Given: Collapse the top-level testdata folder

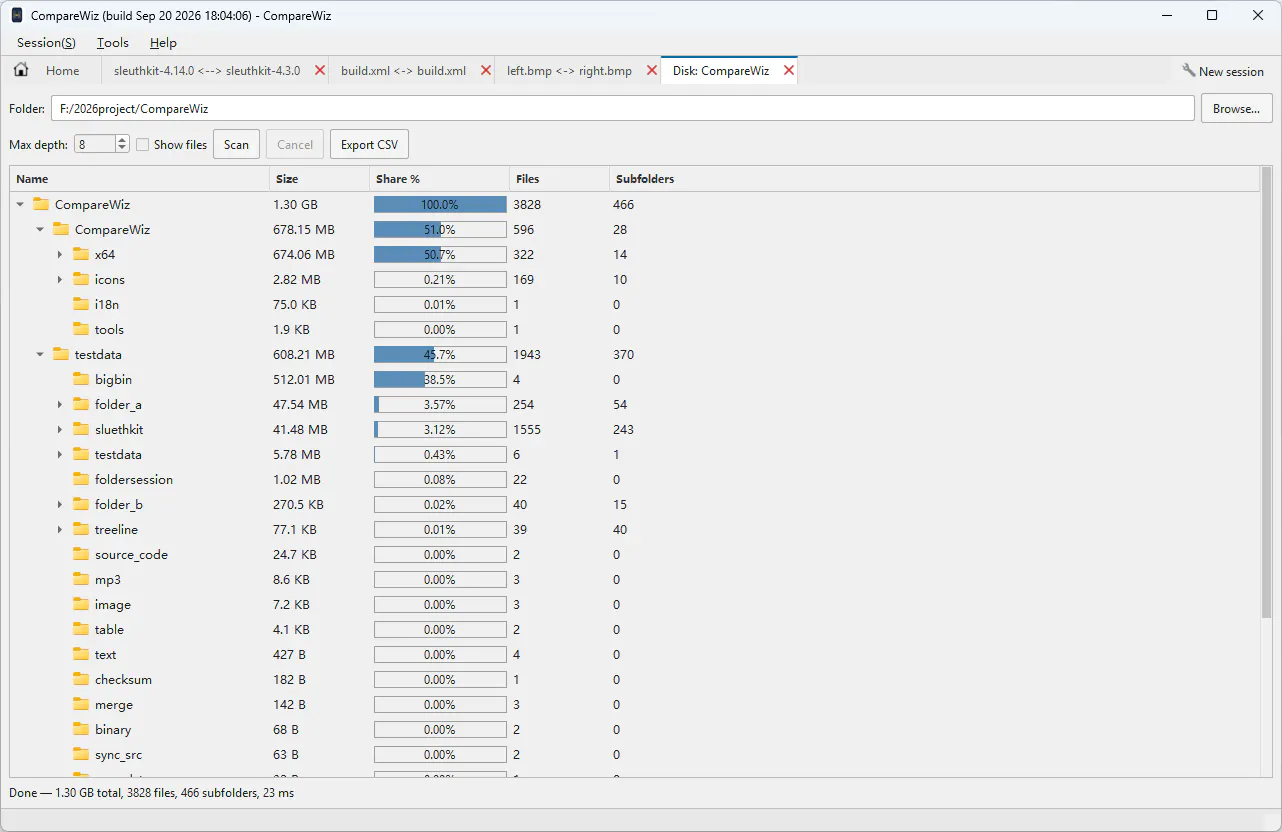Looking at the screenshot, I should click(40, 354).
